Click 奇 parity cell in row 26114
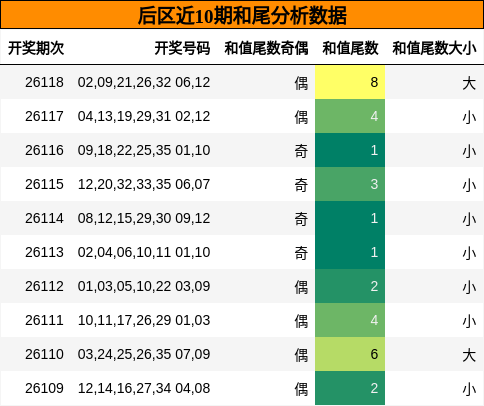Image resolution: width=484 pixels, height=406 pixels. pos(301,219)
